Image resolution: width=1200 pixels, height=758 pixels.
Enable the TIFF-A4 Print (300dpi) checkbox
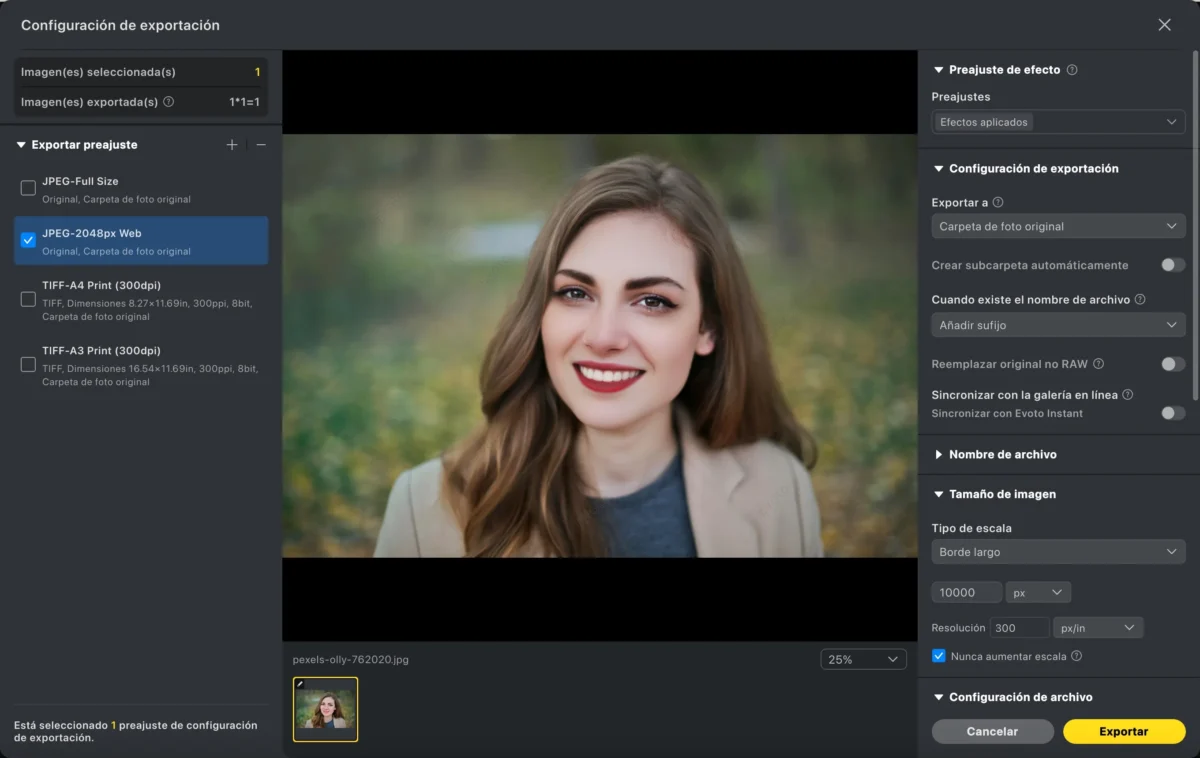coord(28,299)
